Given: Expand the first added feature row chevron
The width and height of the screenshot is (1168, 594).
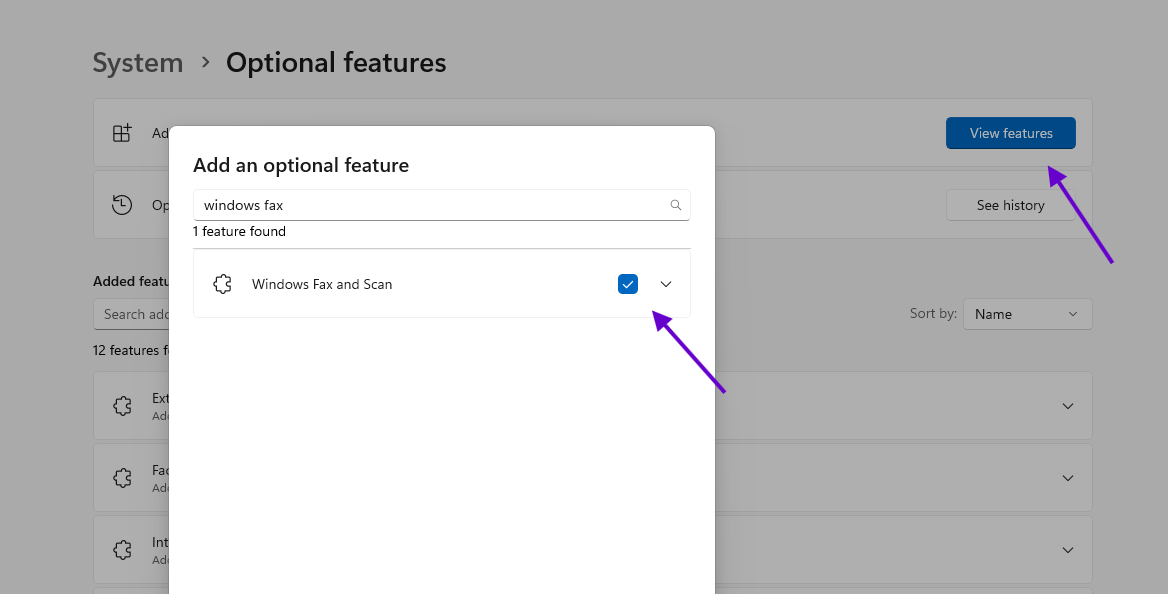Looking at the screenshot, I should coord(1068,406).
